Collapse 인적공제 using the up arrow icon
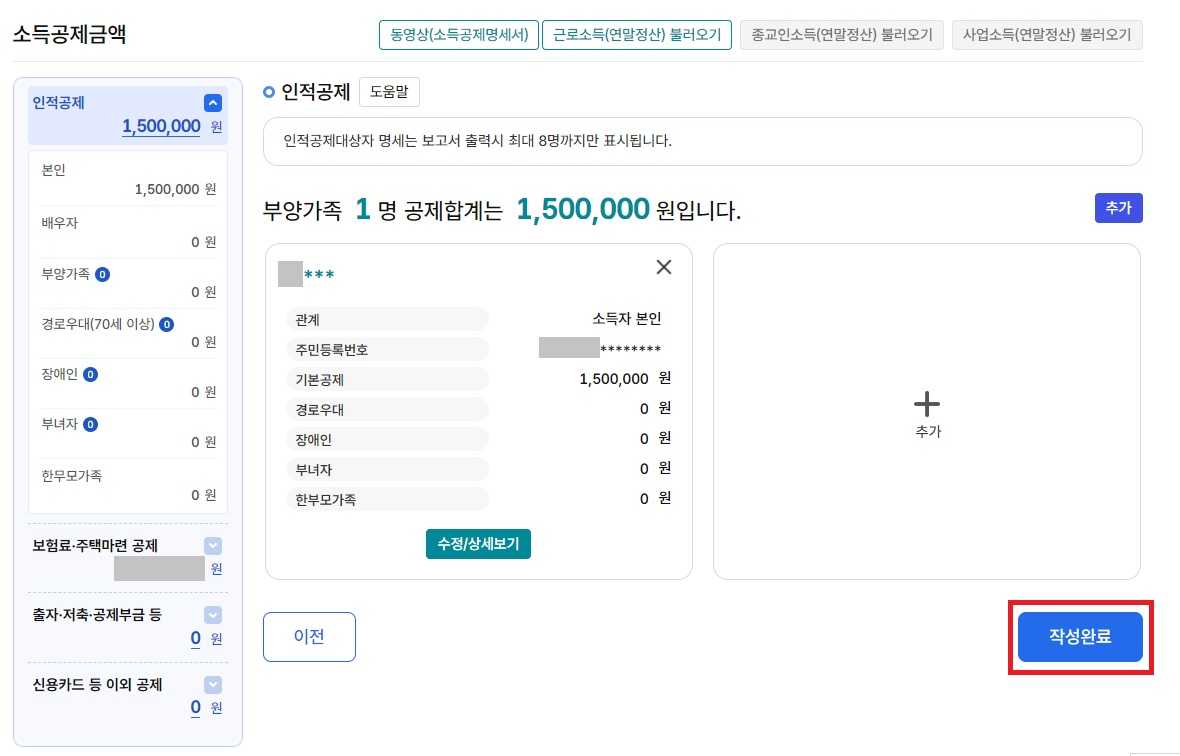 (x=213, y=101)
